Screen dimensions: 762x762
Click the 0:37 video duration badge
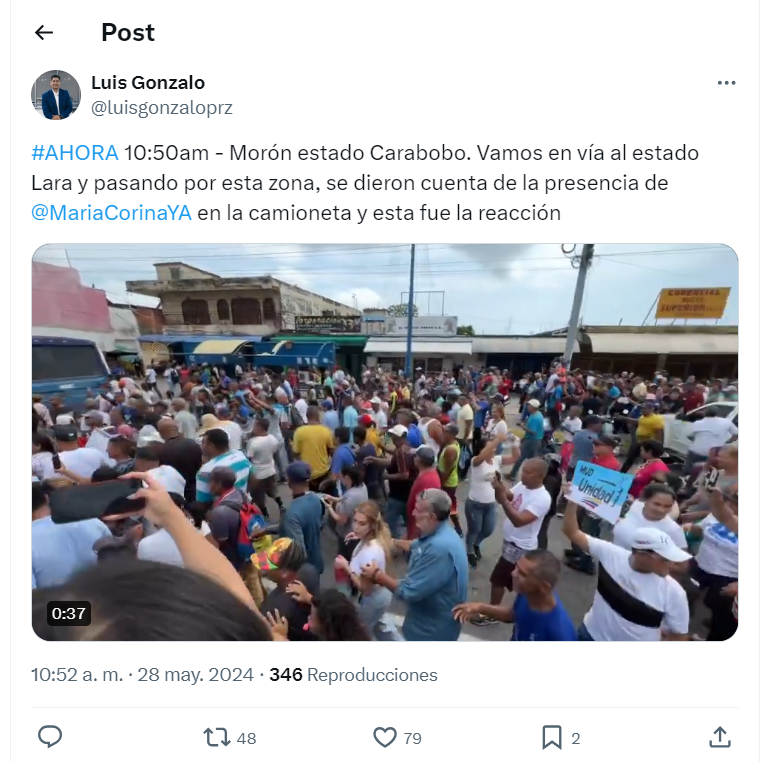point(69,613)
